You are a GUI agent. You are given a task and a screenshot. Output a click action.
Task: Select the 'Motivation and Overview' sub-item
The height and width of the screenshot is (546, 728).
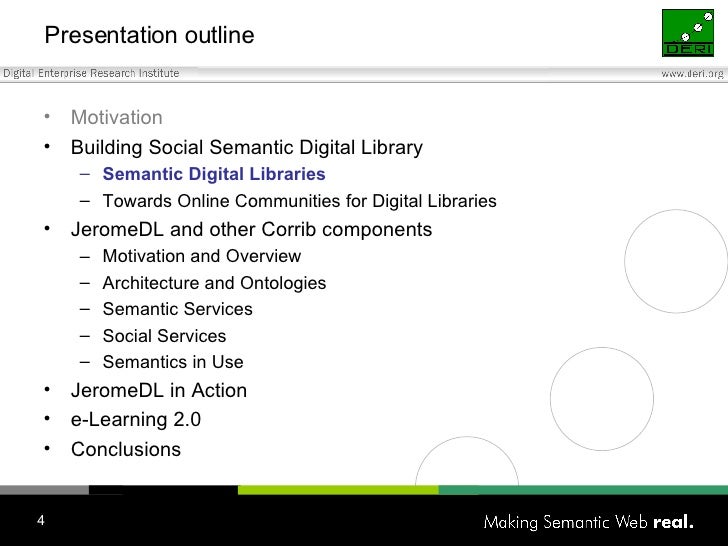click(x=201, y=256)
